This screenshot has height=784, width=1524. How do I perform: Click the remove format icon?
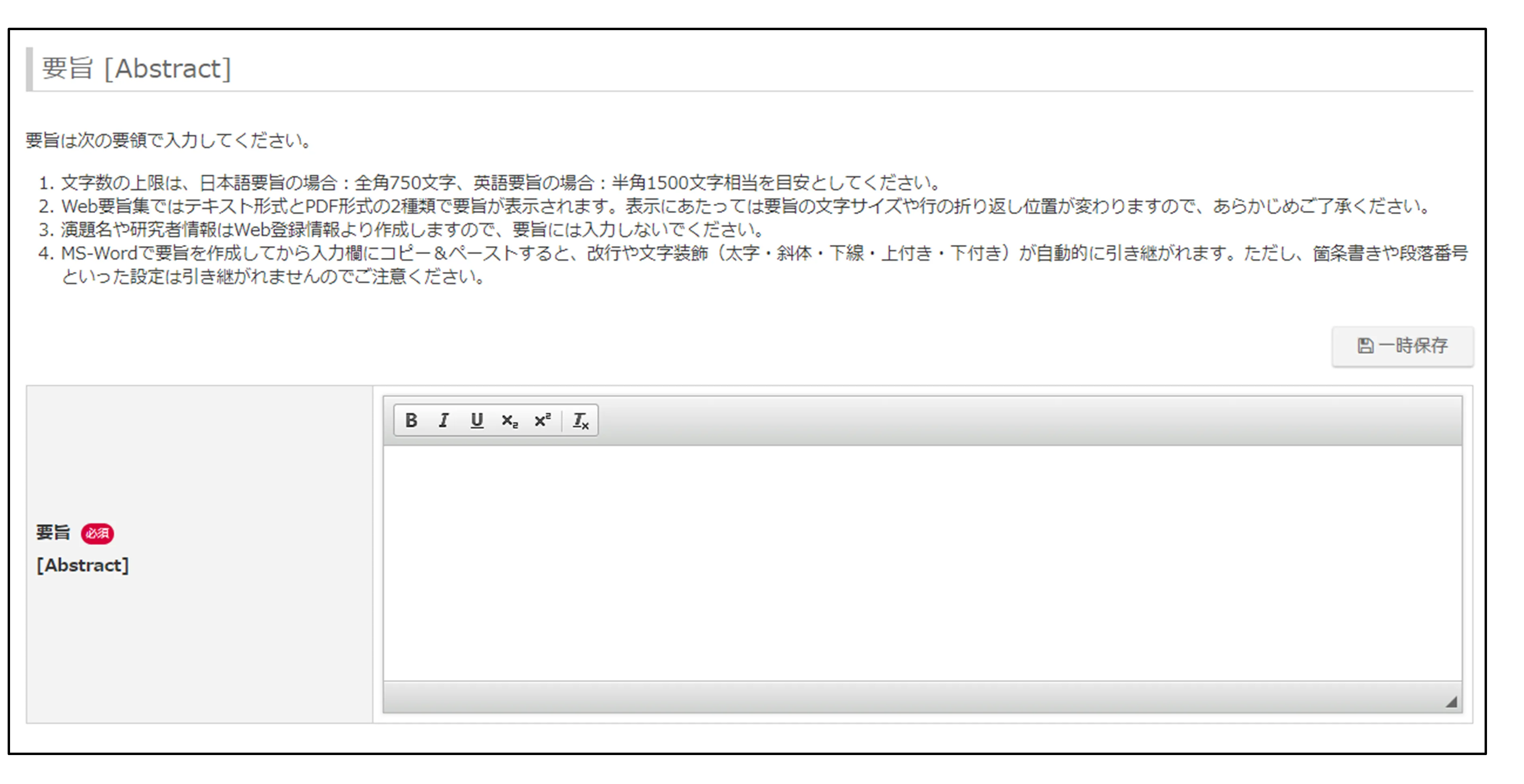[580, 421]
